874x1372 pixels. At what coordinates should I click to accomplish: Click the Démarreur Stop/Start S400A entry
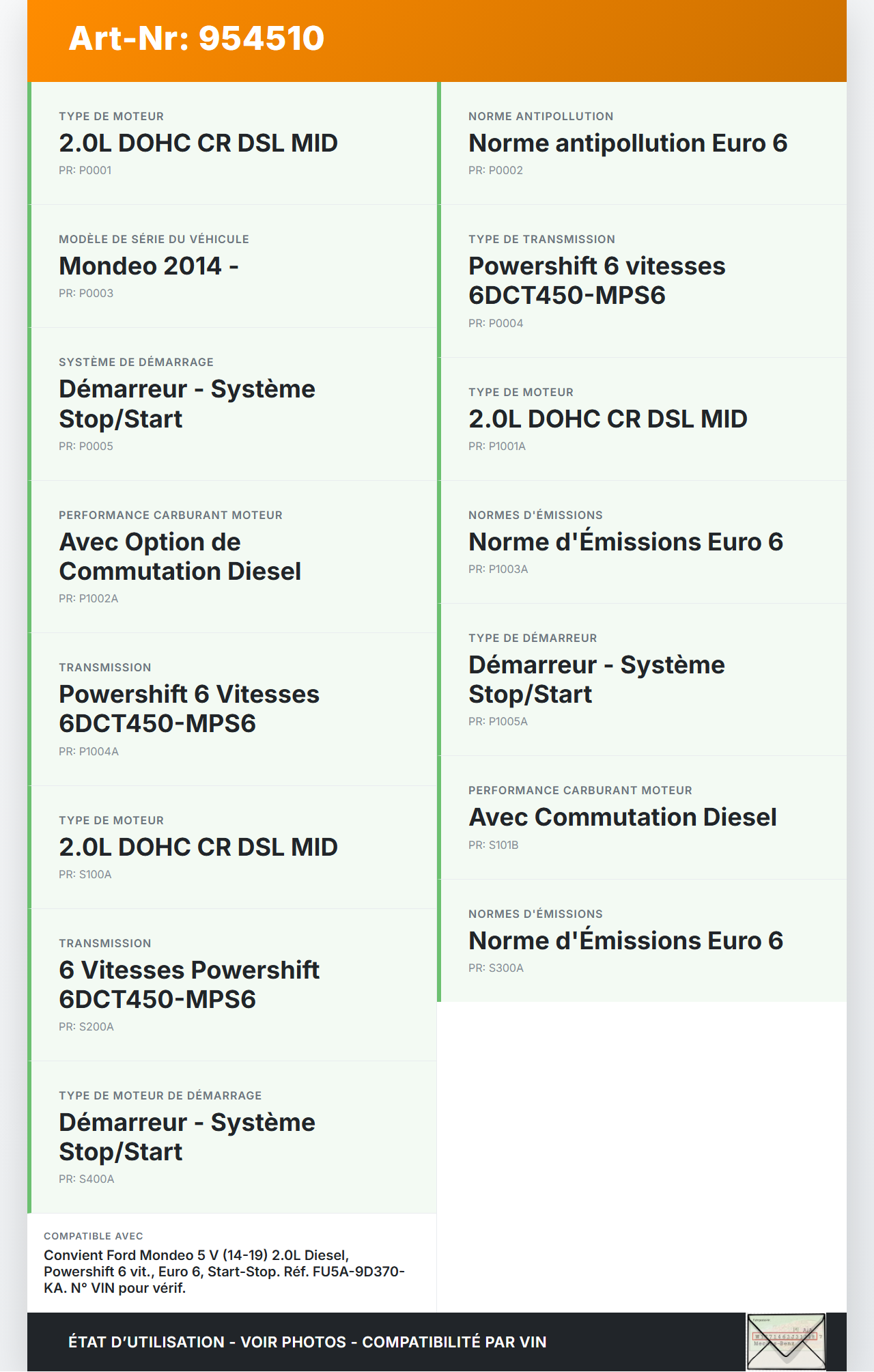click(232, 1137)
